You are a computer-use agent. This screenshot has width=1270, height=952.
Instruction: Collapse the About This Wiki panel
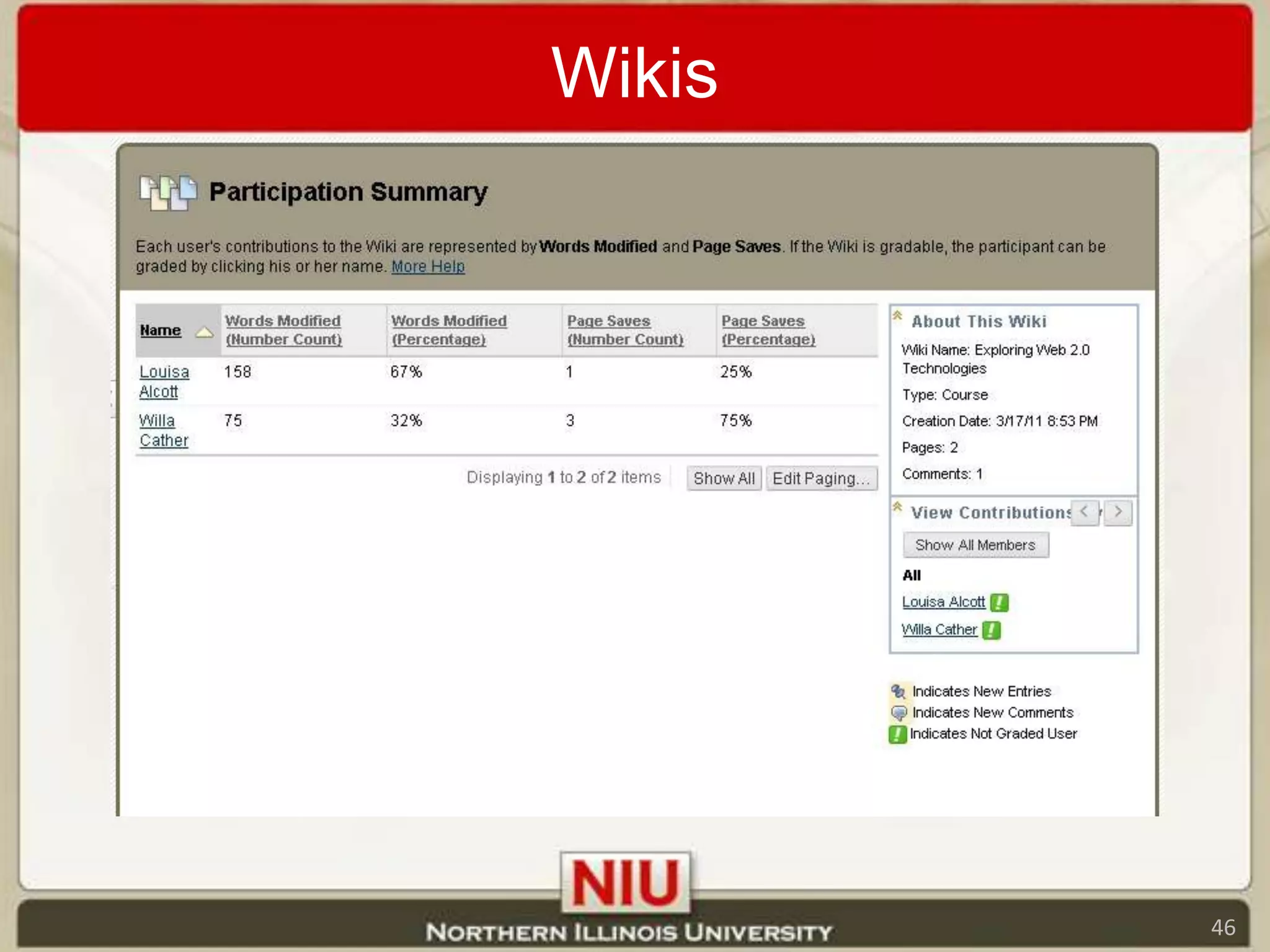click(x=897, y=316)
